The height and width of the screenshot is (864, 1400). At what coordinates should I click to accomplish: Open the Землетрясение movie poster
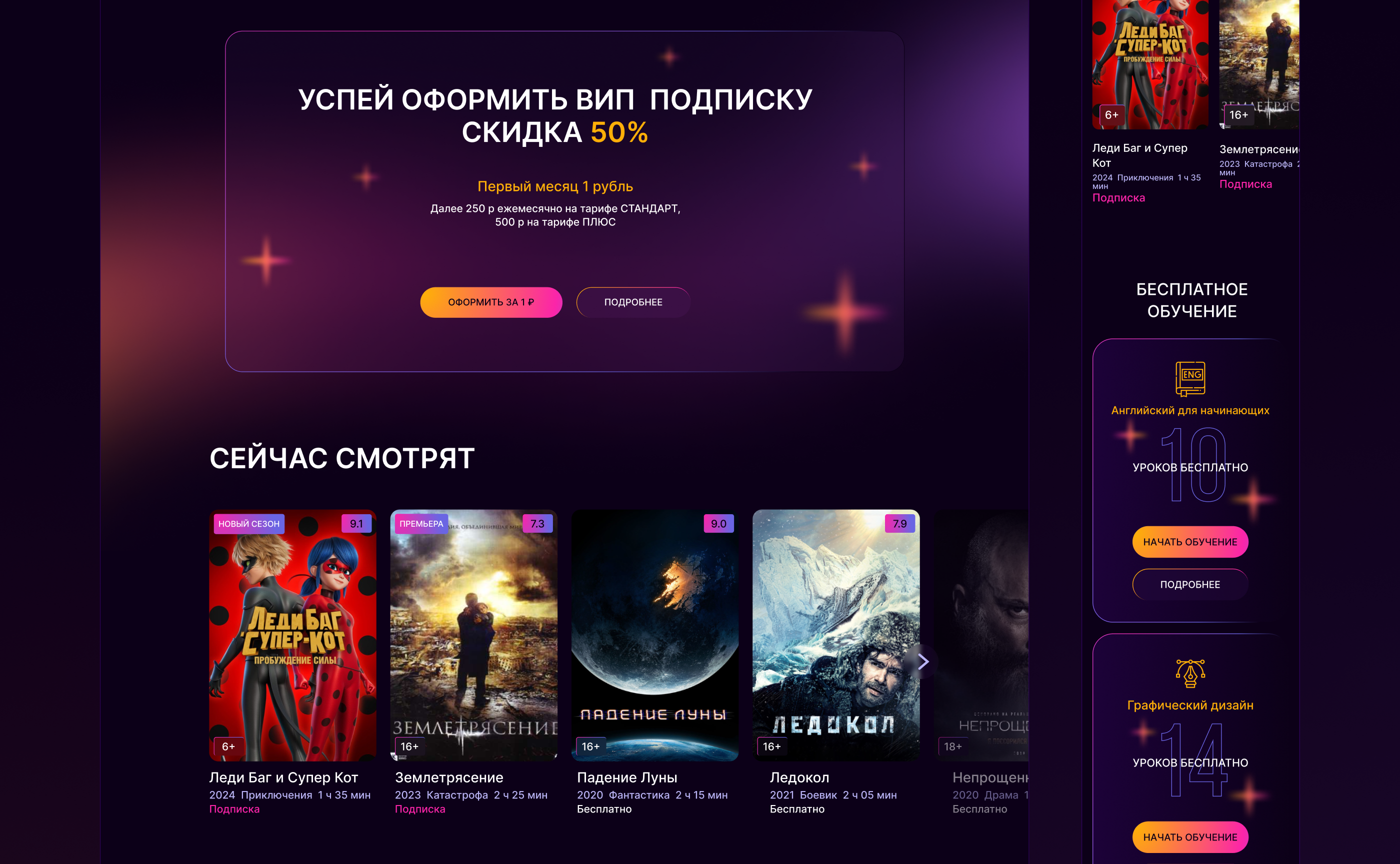tap(474, 635)
